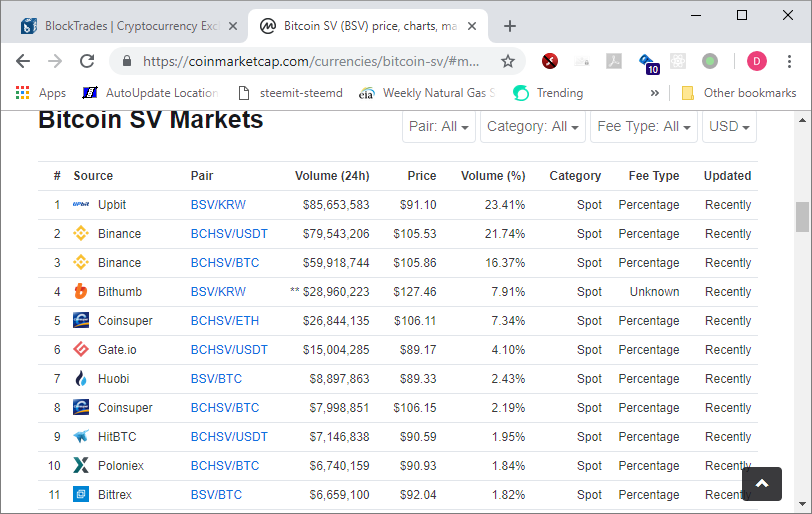Sort by the Price column header

422,176
